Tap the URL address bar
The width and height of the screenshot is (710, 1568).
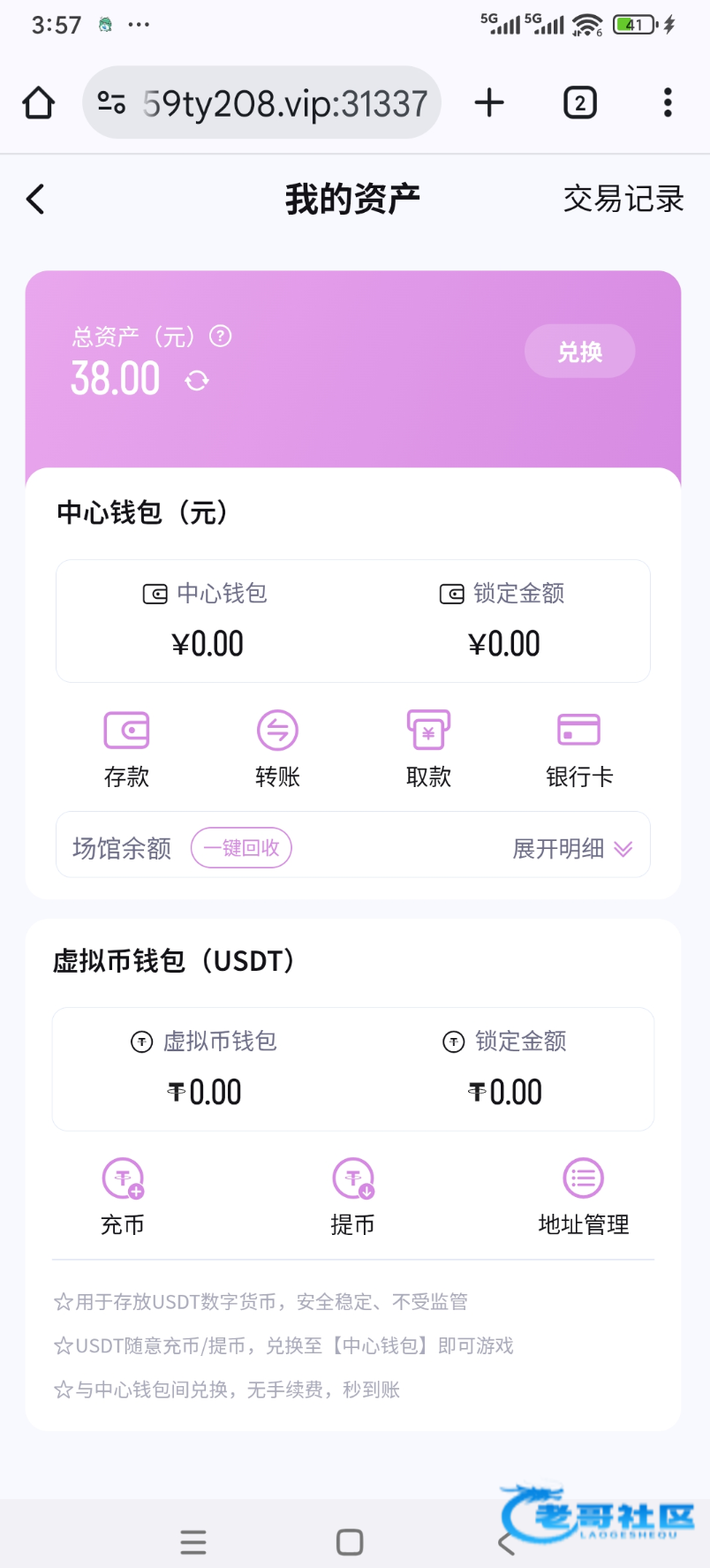pyautogui.click(x=283, y=103)
